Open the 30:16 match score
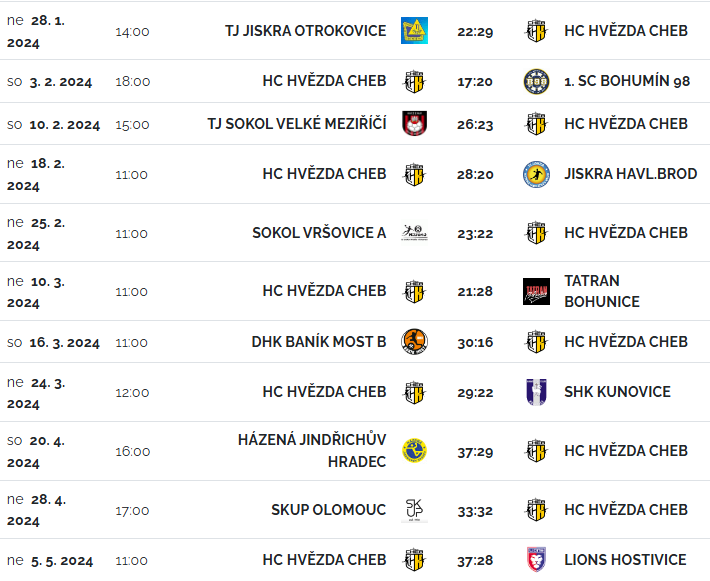Viewport: 710px width, 581px height. 475,342
